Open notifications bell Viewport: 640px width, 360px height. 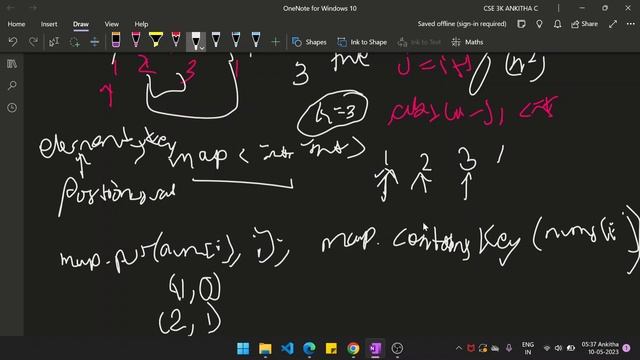click(558, 24)
